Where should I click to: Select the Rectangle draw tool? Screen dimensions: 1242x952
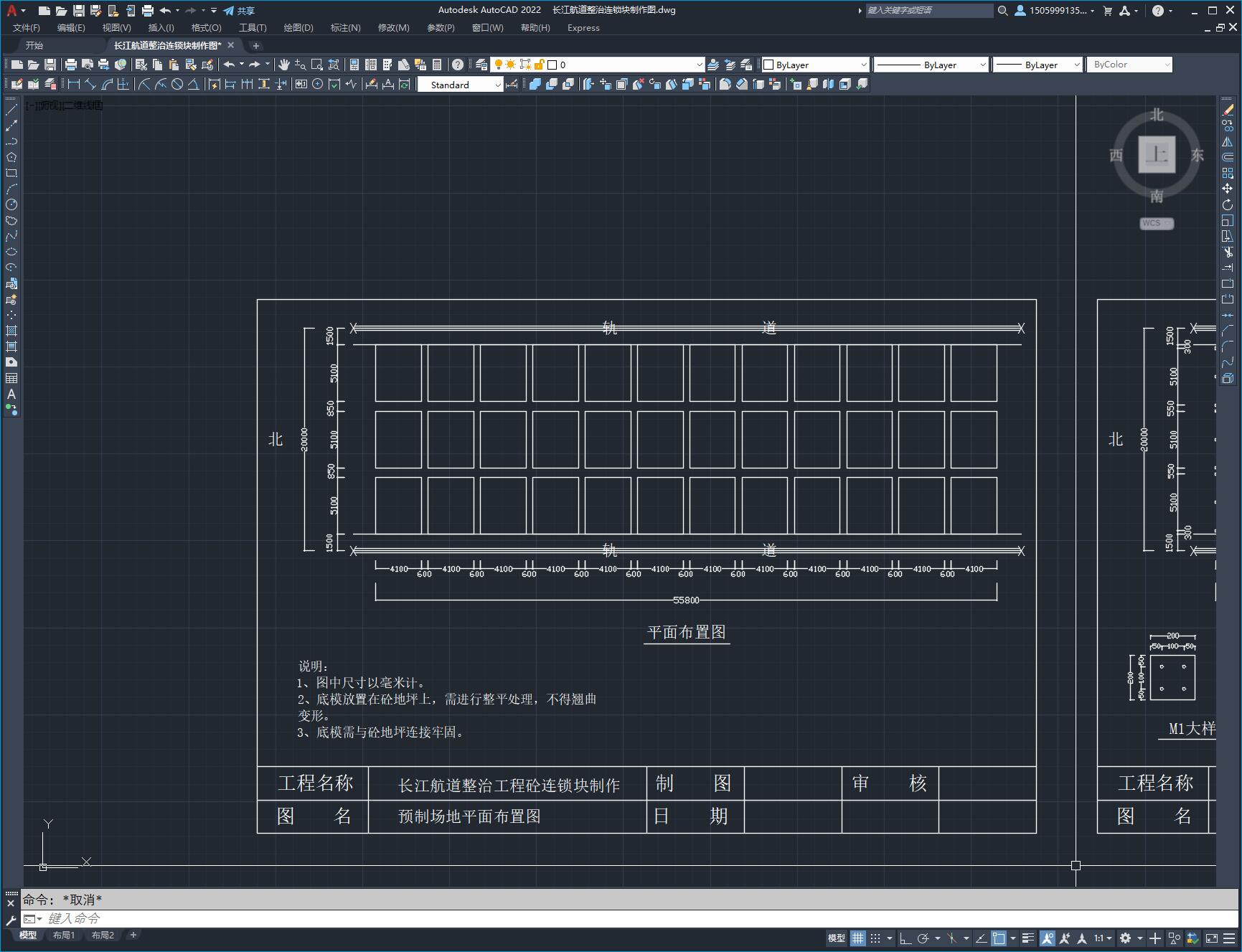[11, 173]
